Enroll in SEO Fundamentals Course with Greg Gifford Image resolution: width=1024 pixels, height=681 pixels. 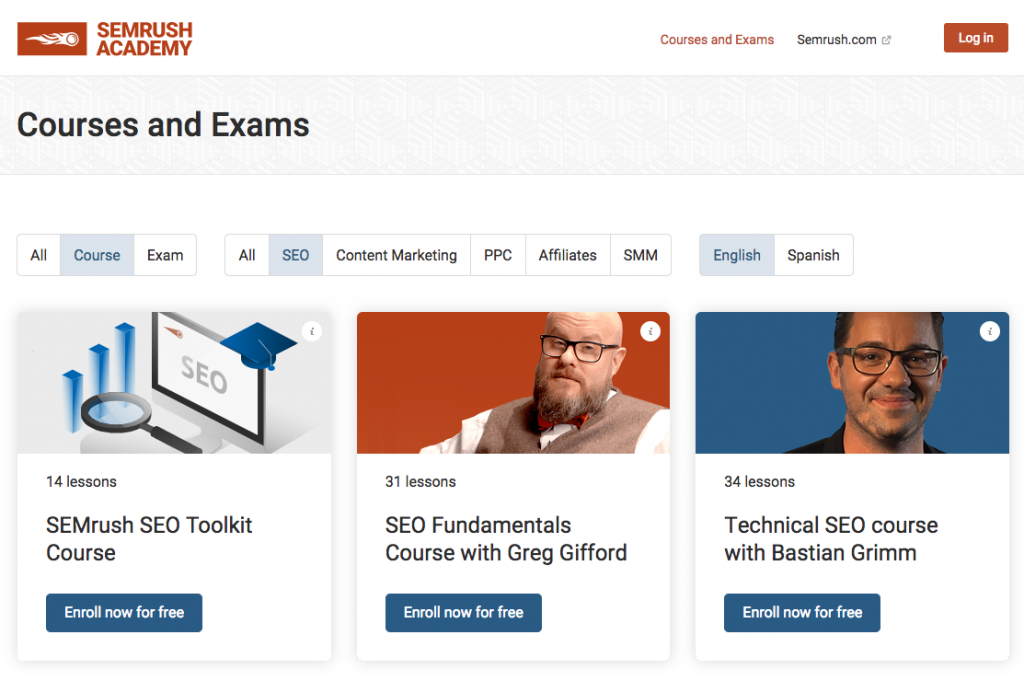pyautogui.click(x=463, y=613)
